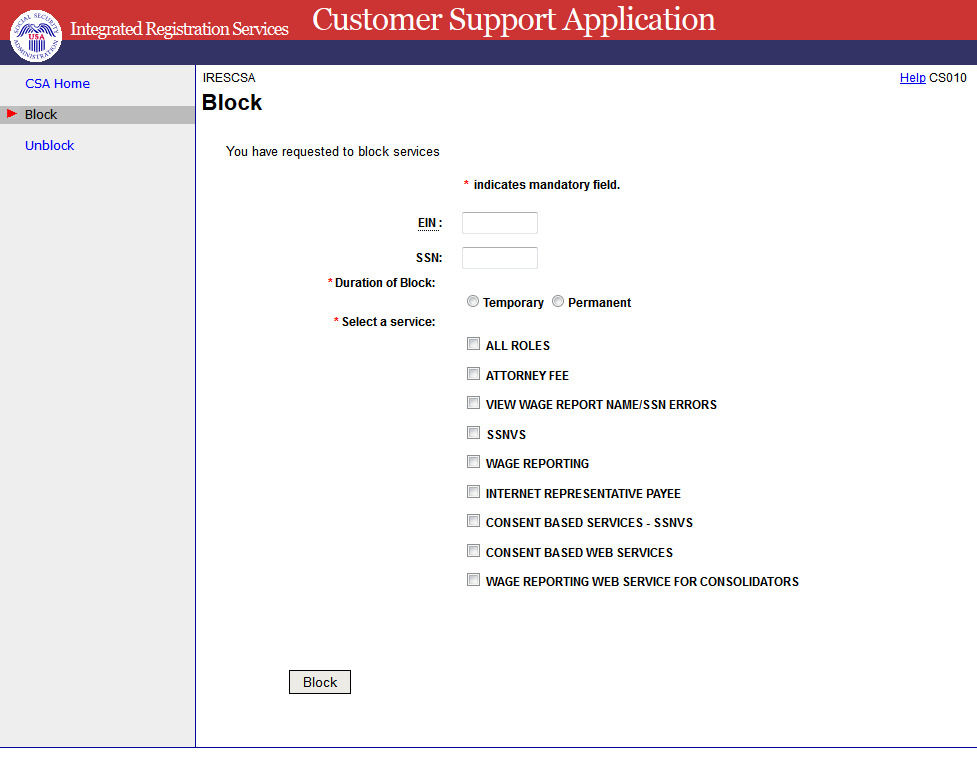Click the Integrated Registration Services header text
The height and width of the screenshot is (783, 977).
click(x=179, y=29)
